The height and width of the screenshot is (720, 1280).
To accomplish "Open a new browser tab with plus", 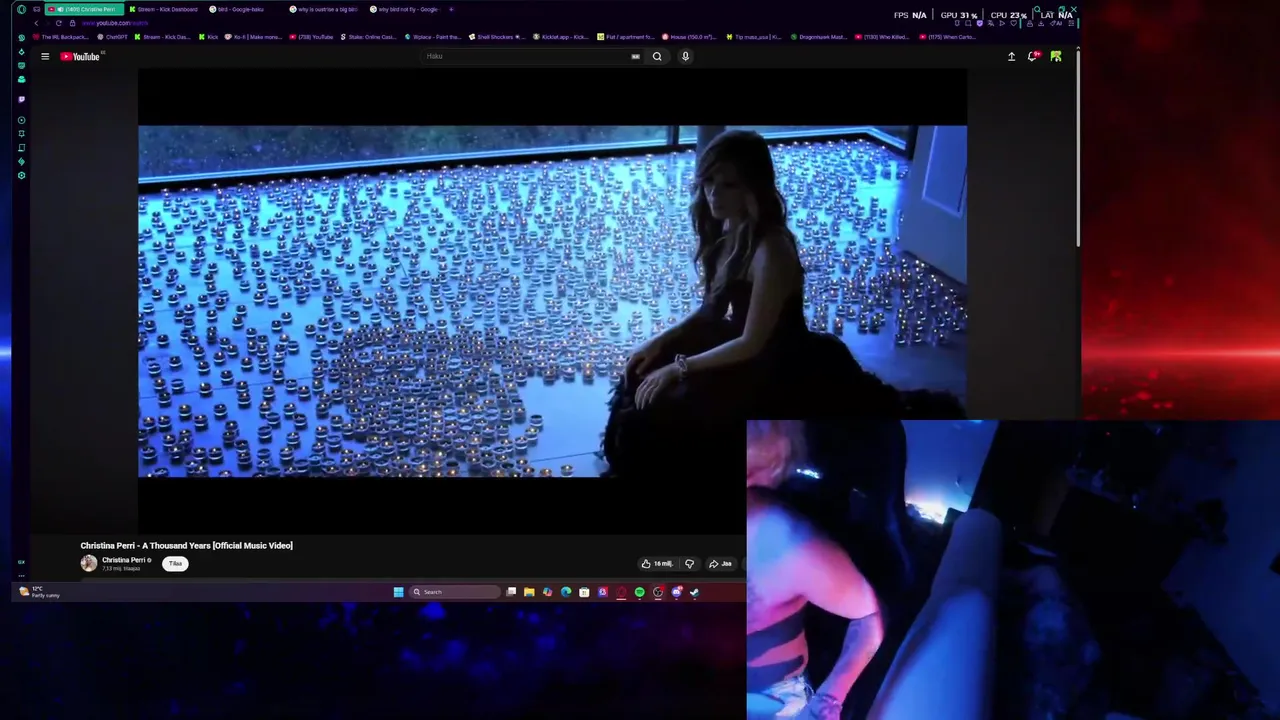I will click(x=451, y=9).
